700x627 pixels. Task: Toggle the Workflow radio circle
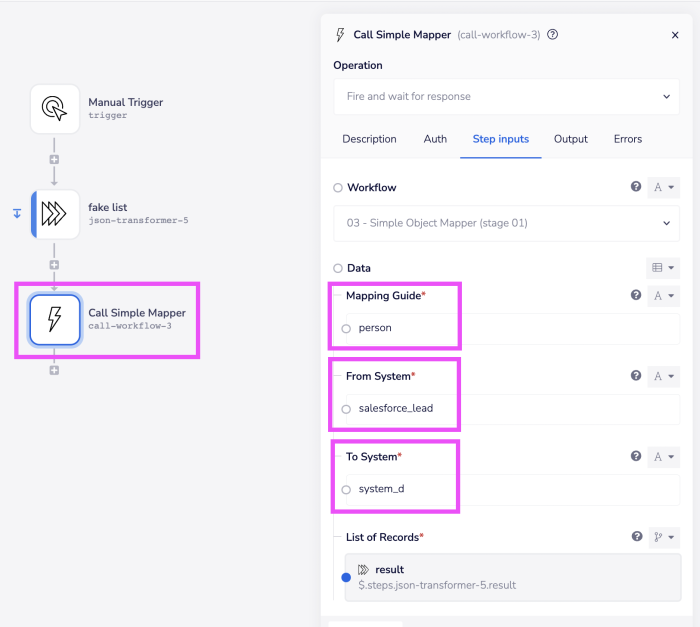(338, 188)
